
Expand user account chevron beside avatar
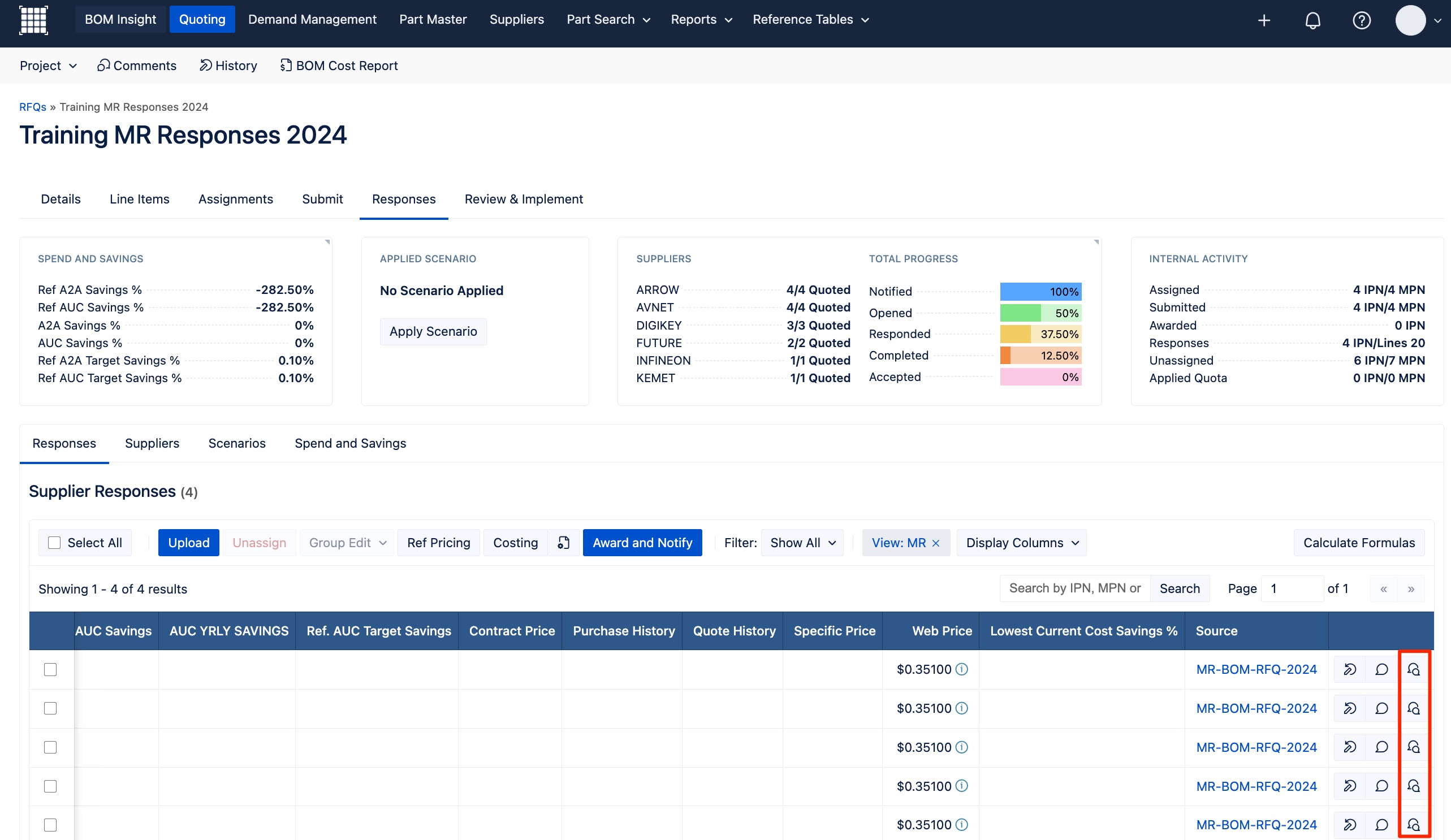pos(1437,21)
